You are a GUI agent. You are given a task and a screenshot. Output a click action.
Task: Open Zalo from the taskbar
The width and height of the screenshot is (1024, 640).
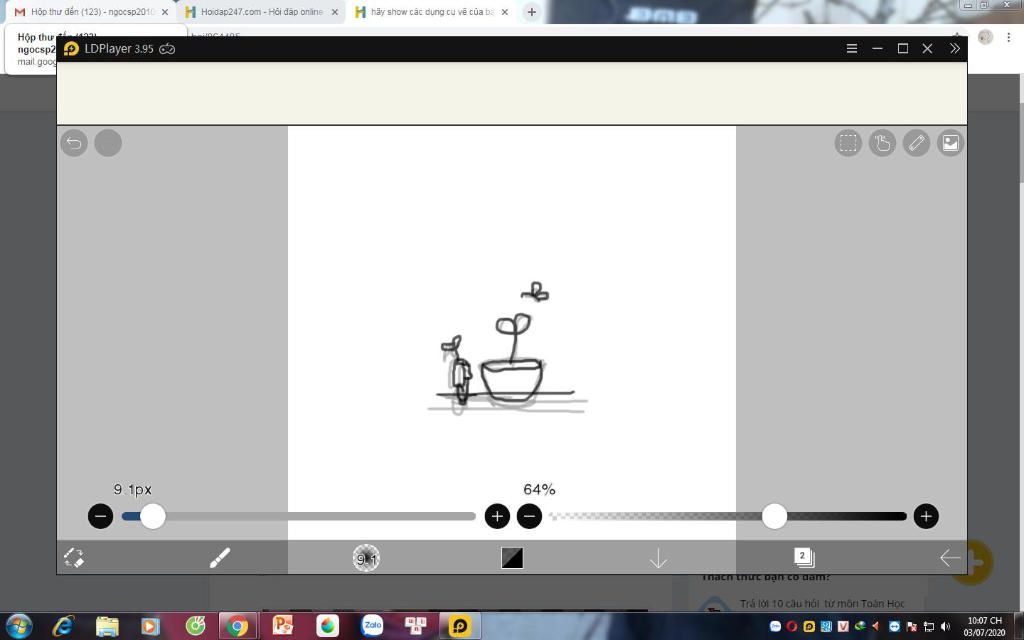(372, 626)
